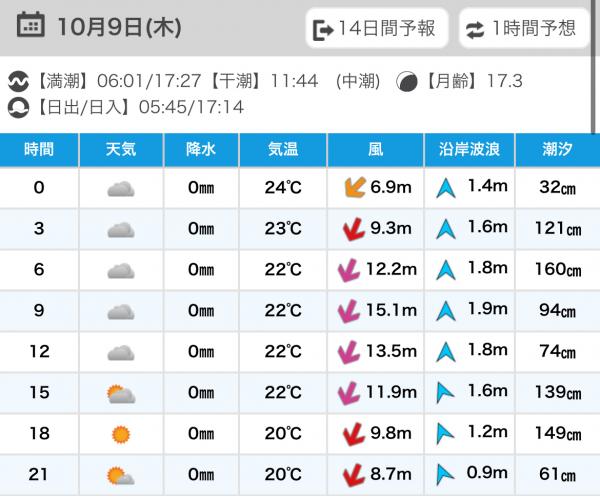Click the partly cloudy icon at 15時
This screenshot has width=600, height=498.
121,393
